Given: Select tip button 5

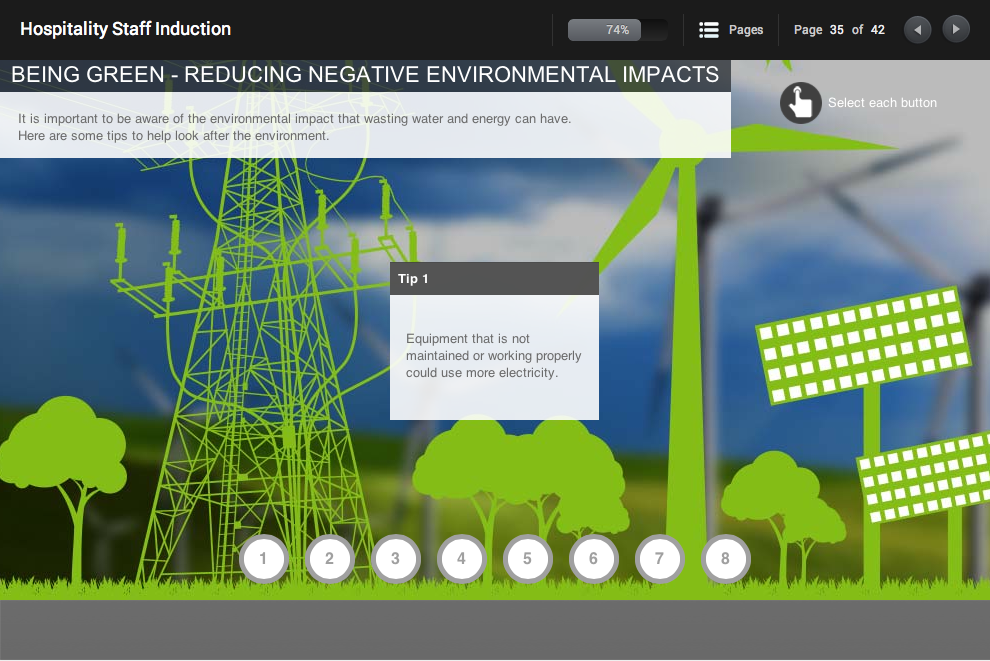Looking at the screenshot, I should click(527, 559).
